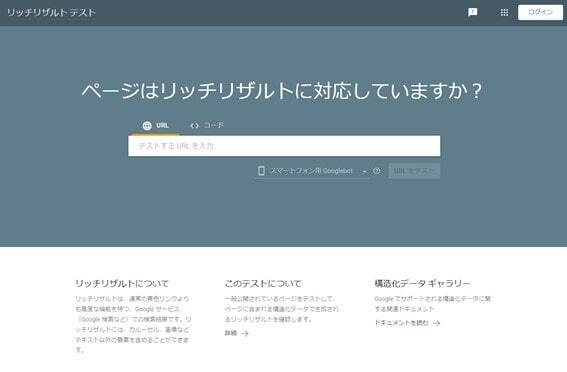The image size is (567, 372).
Task: Click the 構造化データ ギャラリー heading
Action: point(422,283)
